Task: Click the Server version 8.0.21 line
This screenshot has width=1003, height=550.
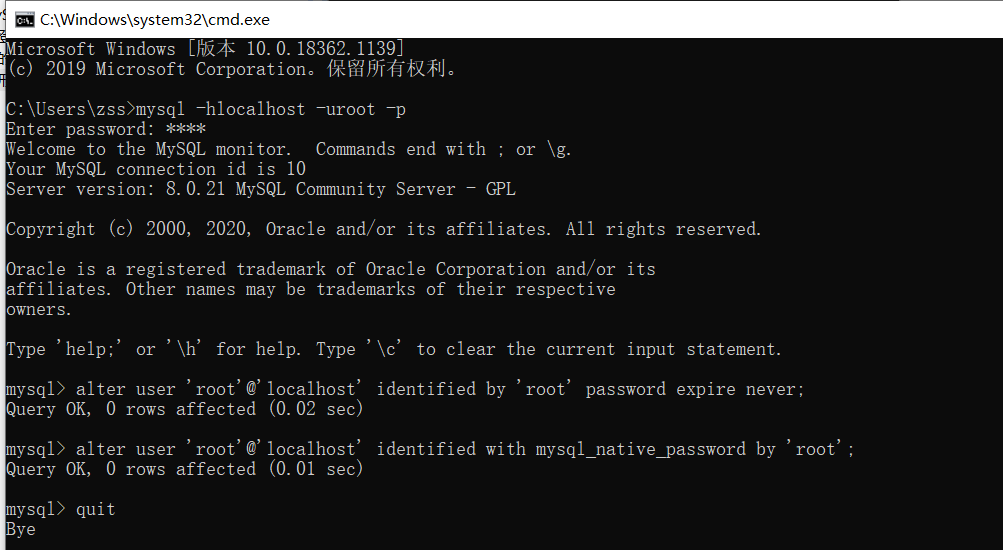Action: [x=260, y=189]
